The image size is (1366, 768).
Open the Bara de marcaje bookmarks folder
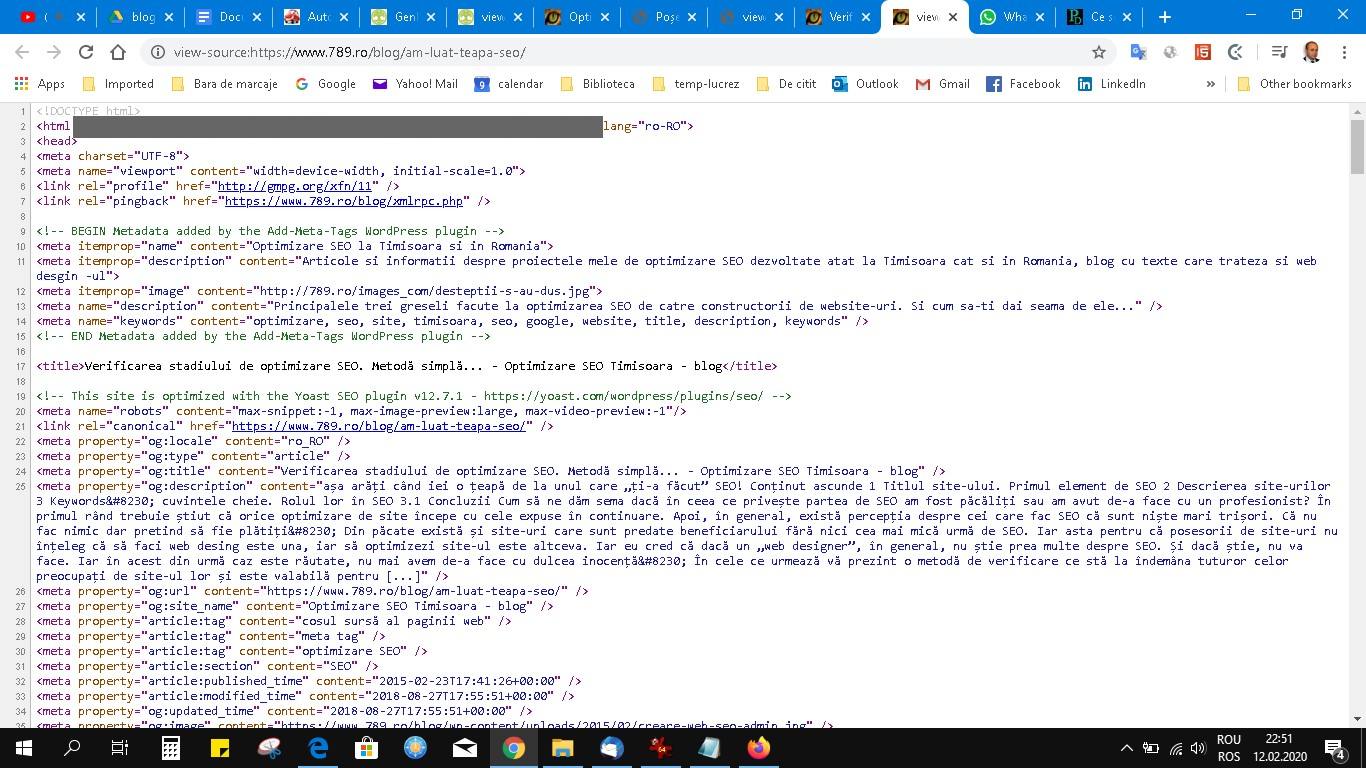(225, 84)
